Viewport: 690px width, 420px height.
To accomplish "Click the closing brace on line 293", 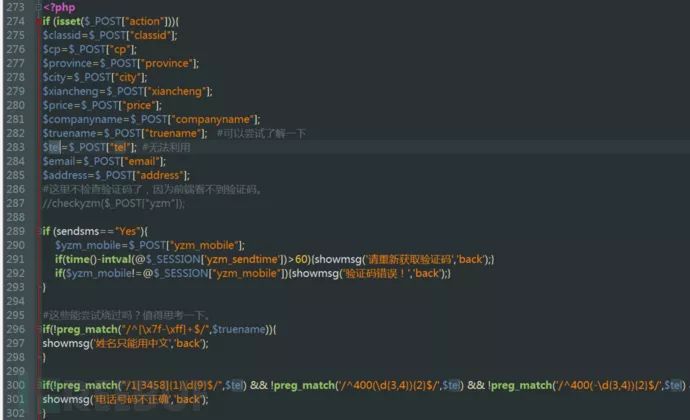I will click(44, 287).
